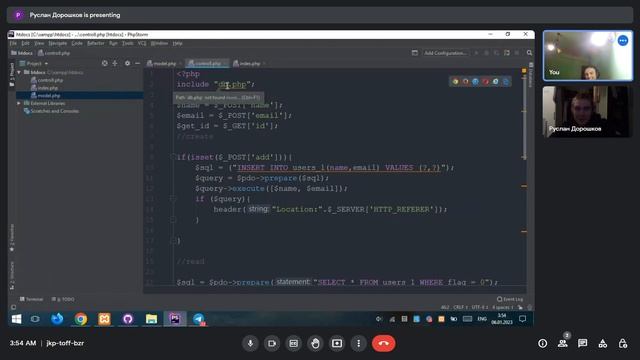Expand External Libraries node
The height and width of the screenshot is (360, 640).
(19, 103)
